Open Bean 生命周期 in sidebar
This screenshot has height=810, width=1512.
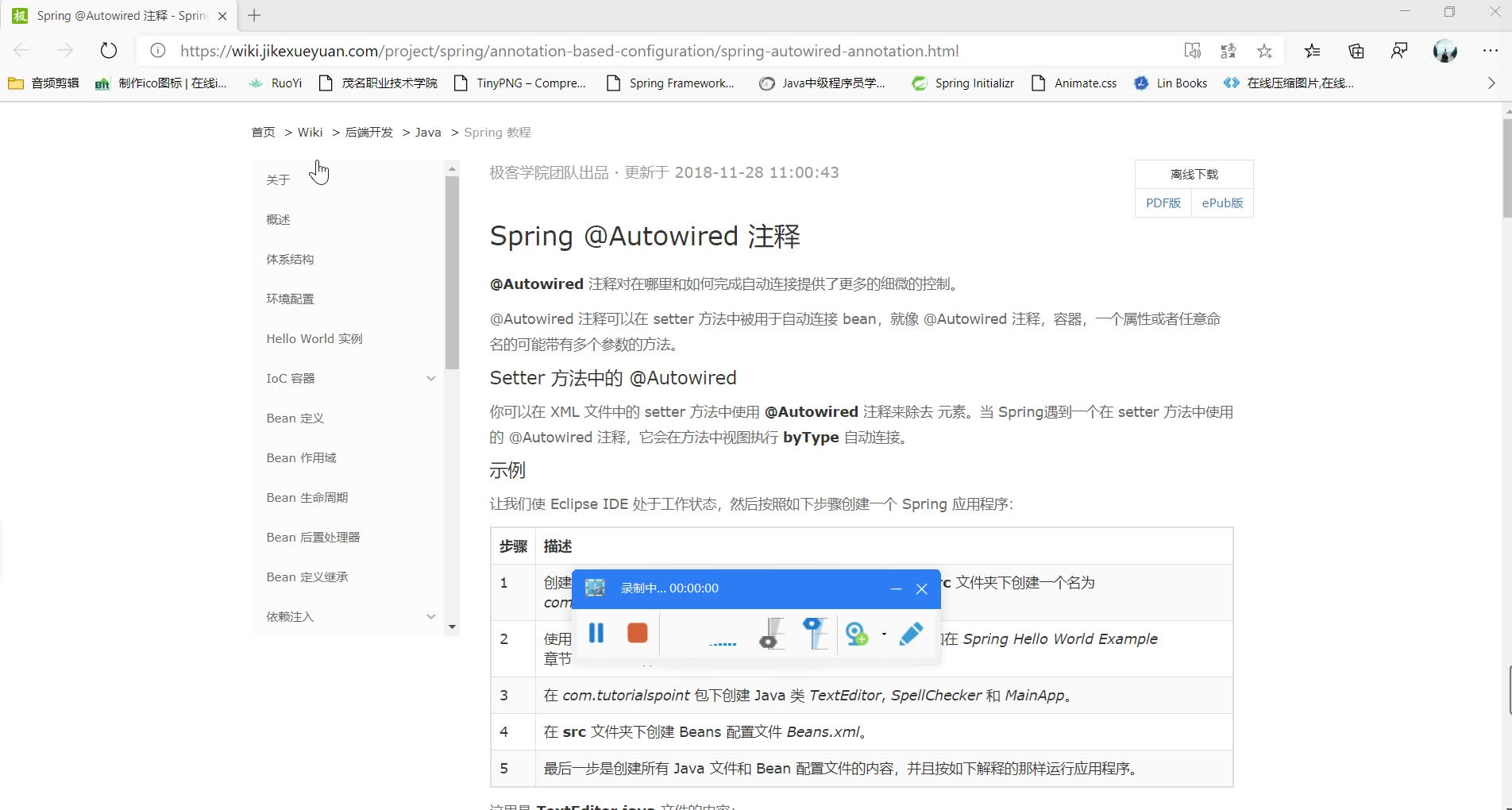pyautogui.click(x=307, y=498)
